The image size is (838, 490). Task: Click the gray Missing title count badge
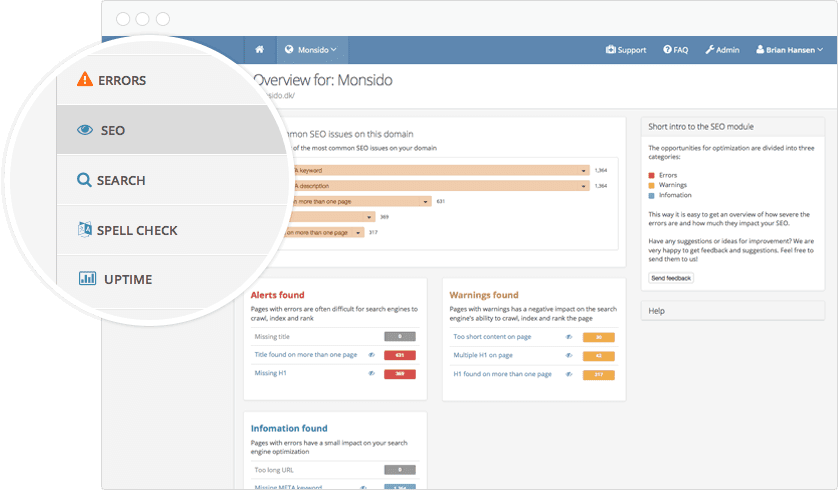[400, 337]
